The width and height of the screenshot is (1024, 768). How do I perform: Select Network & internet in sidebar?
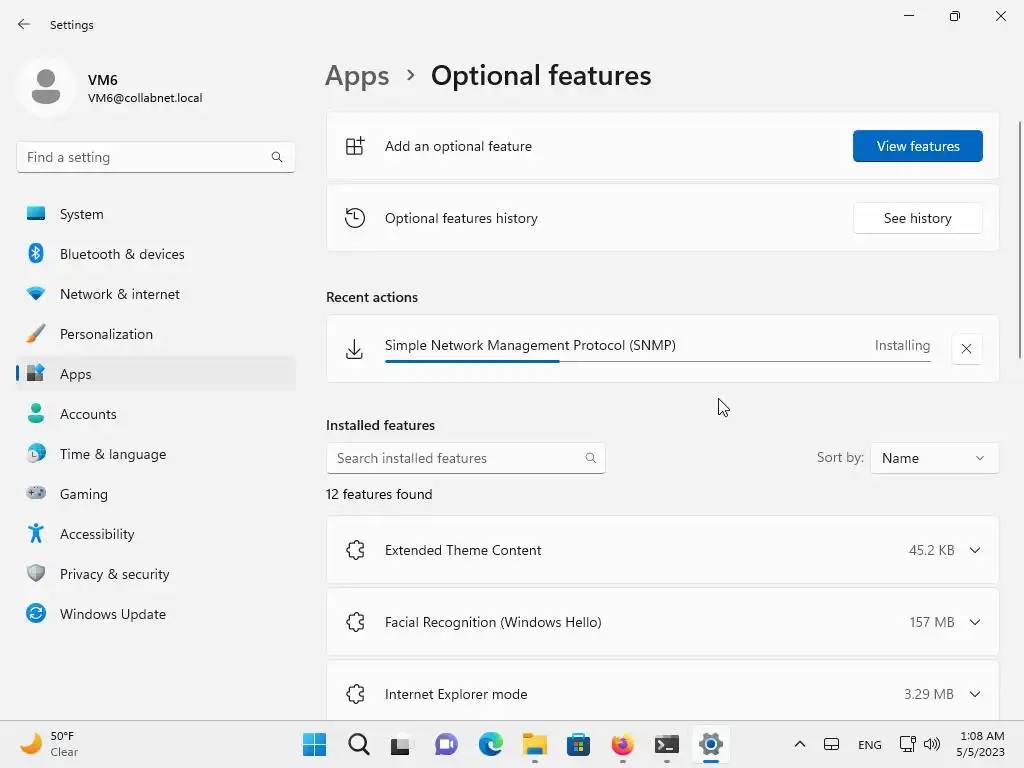[120, 294]
